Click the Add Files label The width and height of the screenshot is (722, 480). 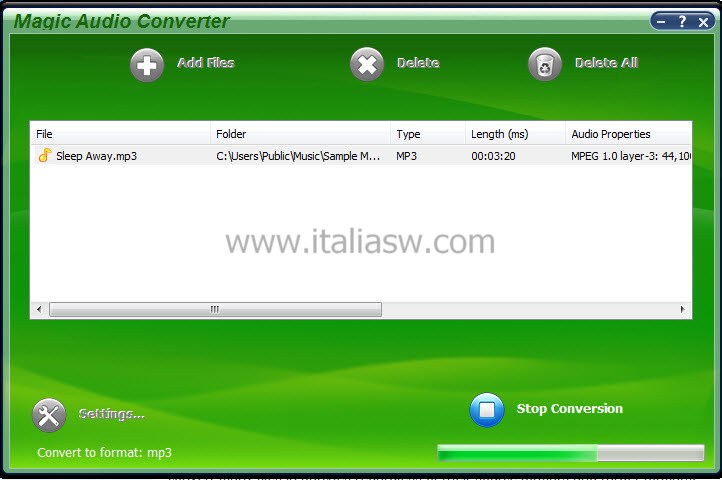(x=206, y=63)
